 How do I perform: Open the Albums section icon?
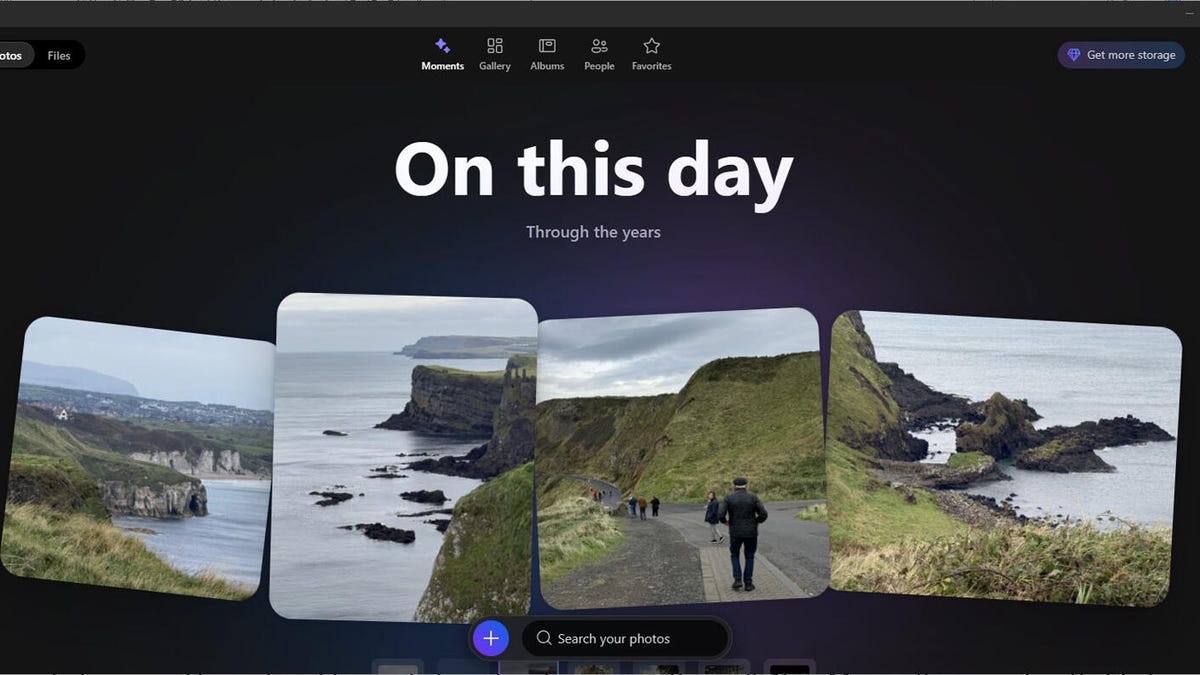[547, 46]
